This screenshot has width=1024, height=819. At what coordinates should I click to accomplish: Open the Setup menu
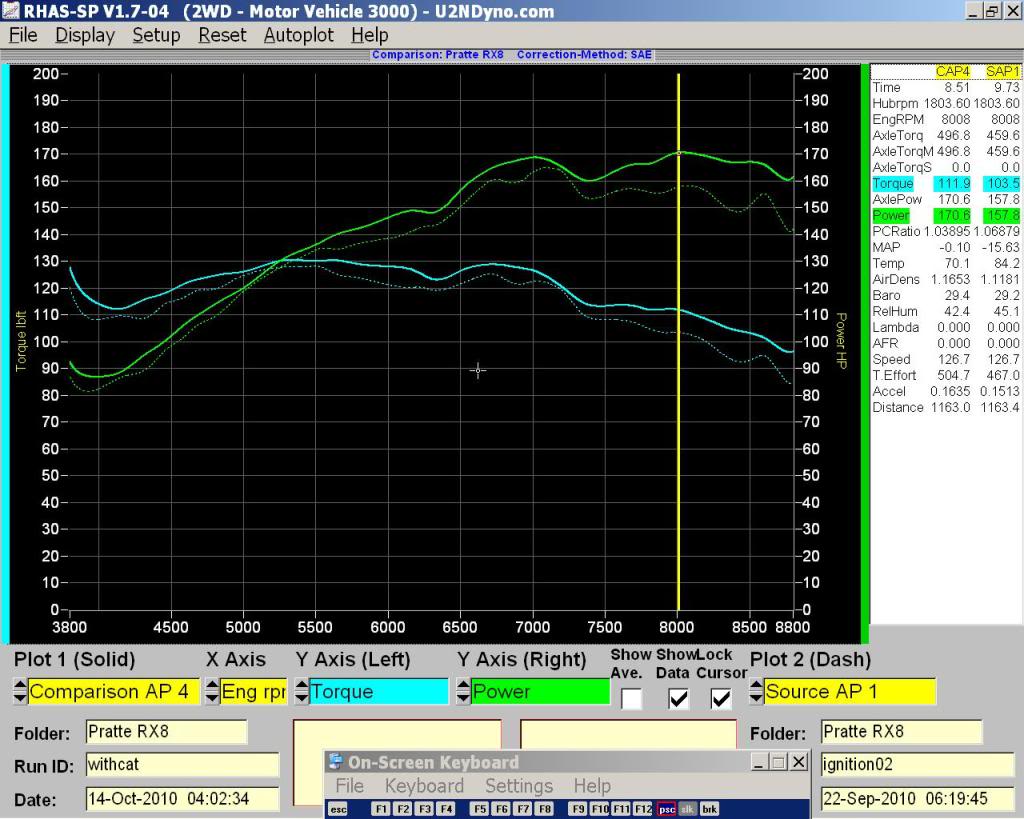[x=156, y=35]
